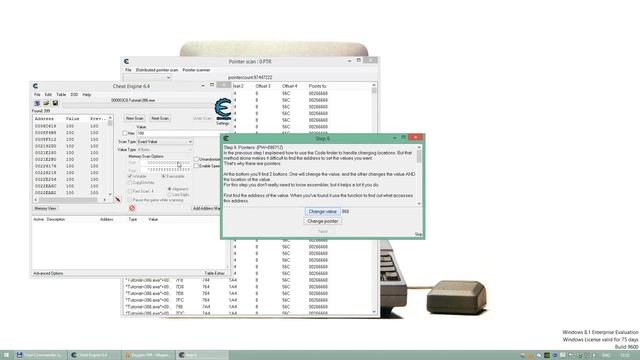The height and width of the screenshot is (360, 640).
Task: Click the Skip link in Step 6 window
Action: click(x=418, y=234)
